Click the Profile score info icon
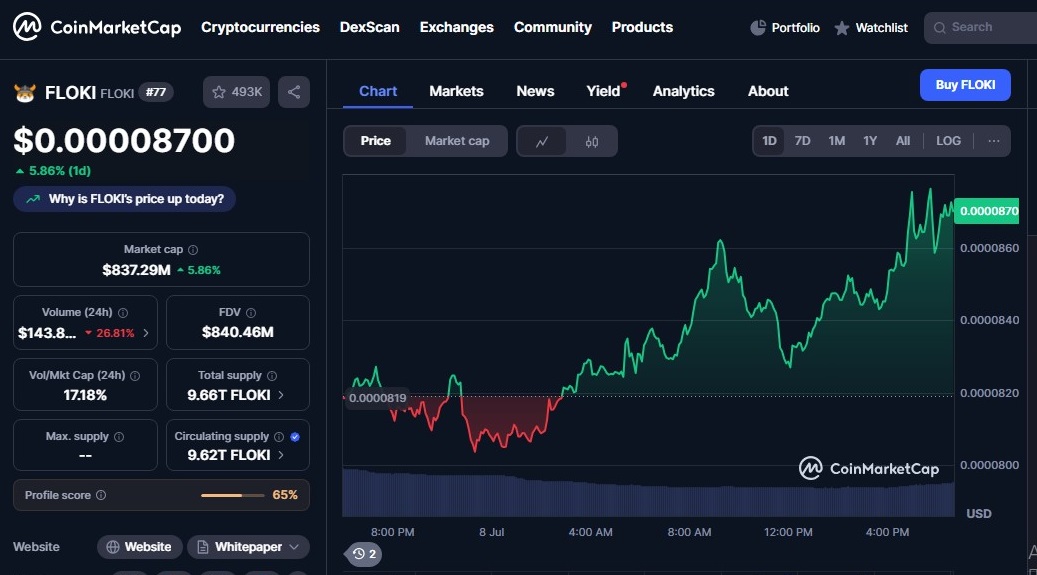 coord(101,495)
